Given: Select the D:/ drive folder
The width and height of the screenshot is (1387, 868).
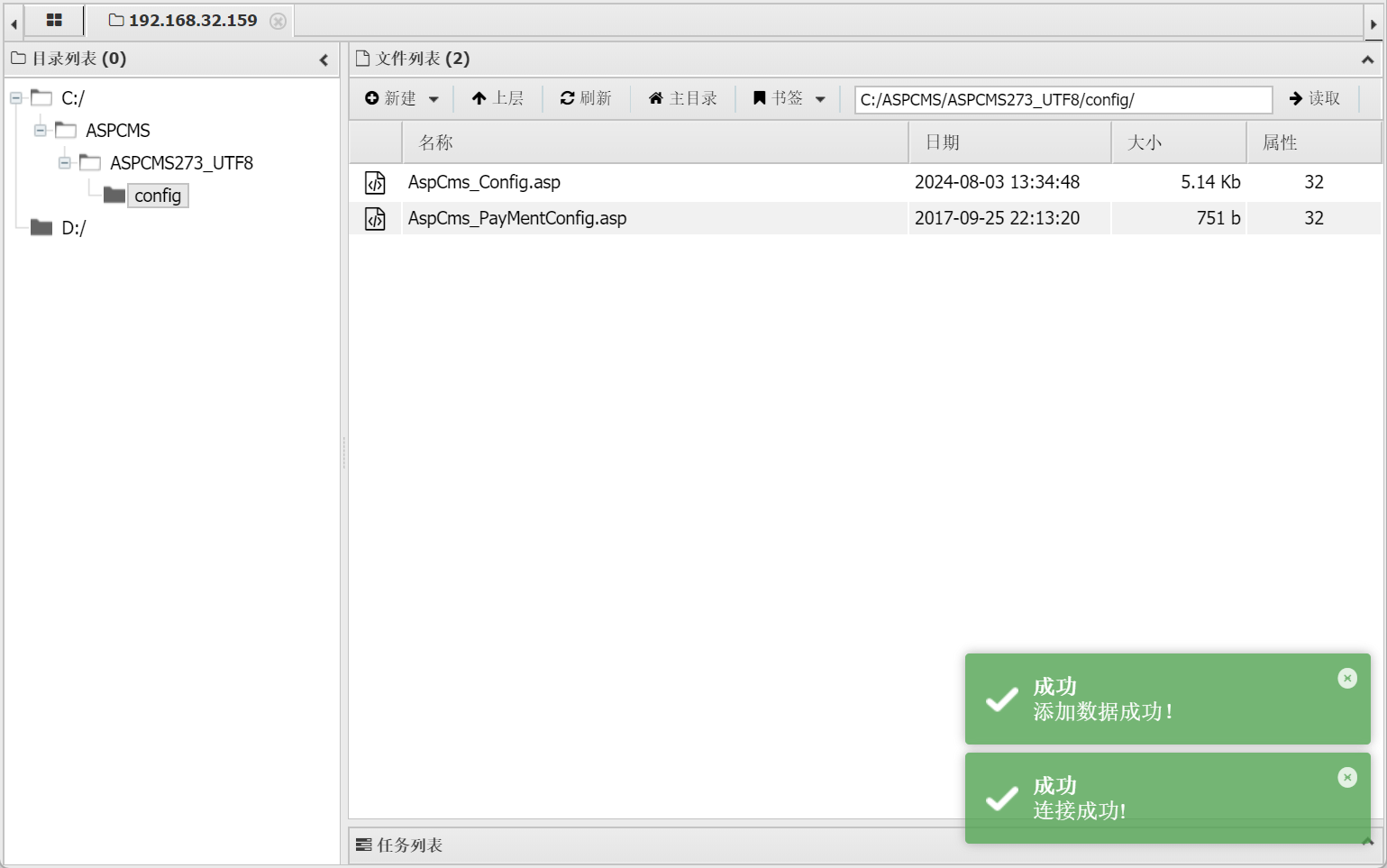Looking at the screenshot, I should pyautogui.click(x=73, y=228).
